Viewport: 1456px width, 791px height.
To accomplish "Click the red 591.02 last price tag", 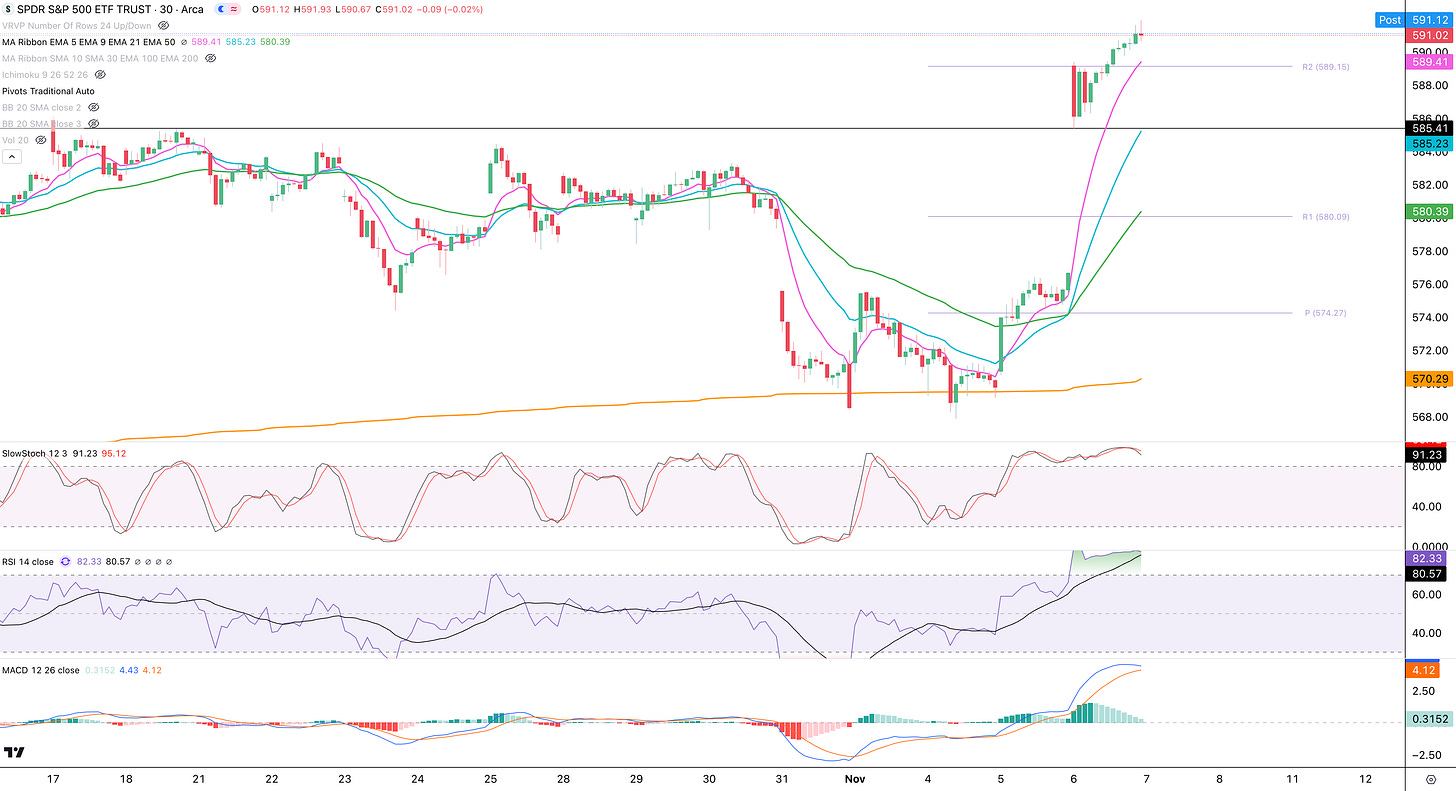I will [x=1431, y=35].
